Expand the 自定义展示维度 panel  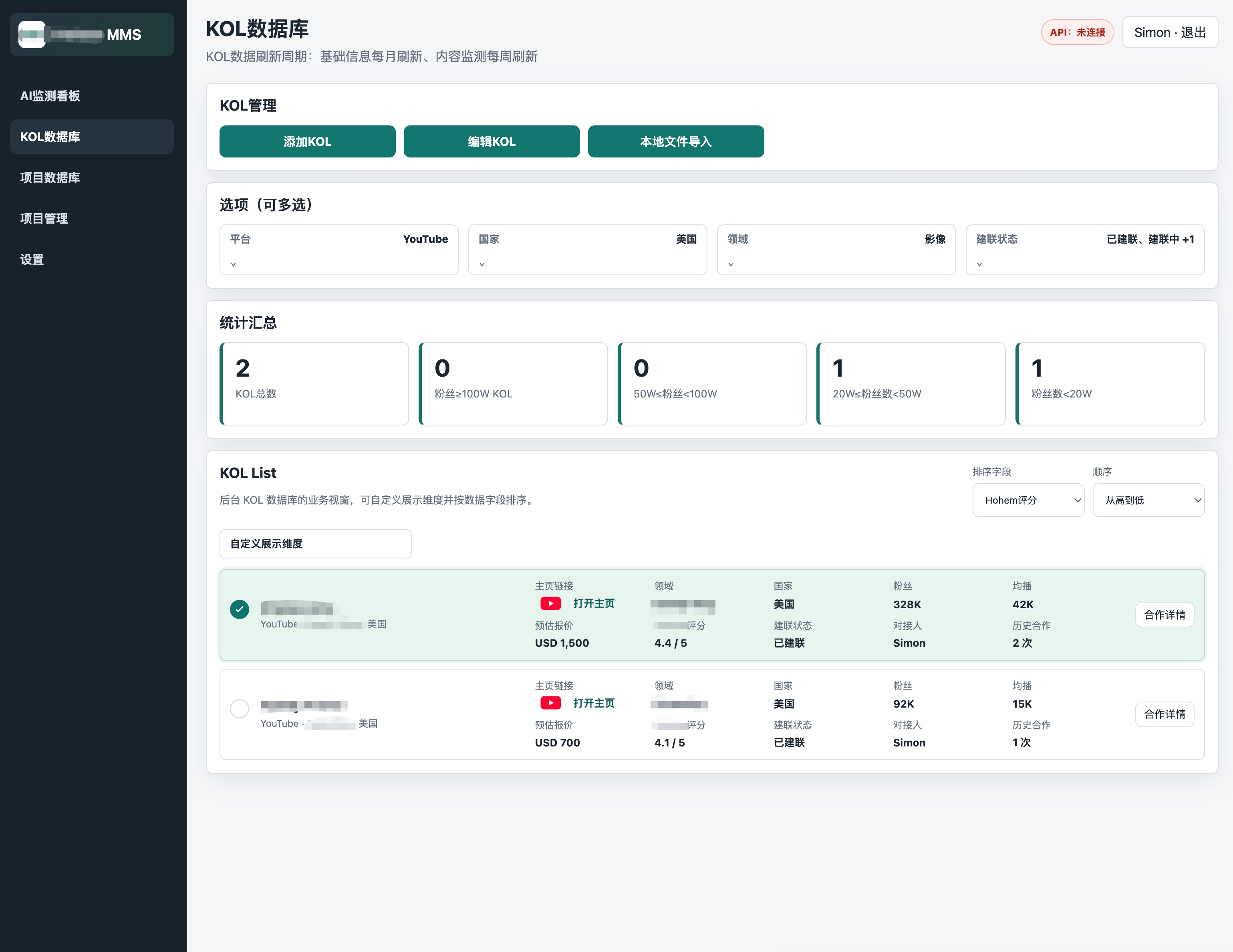[316, 544]
